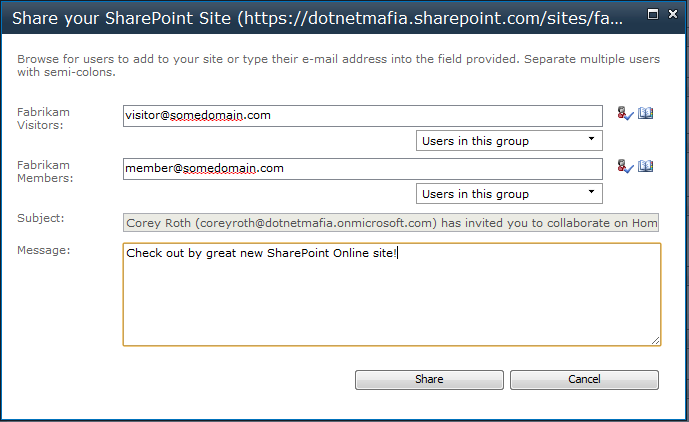Screen dimensions: 689x422
Task: Click into the Message text area
Action: (392, 295)
